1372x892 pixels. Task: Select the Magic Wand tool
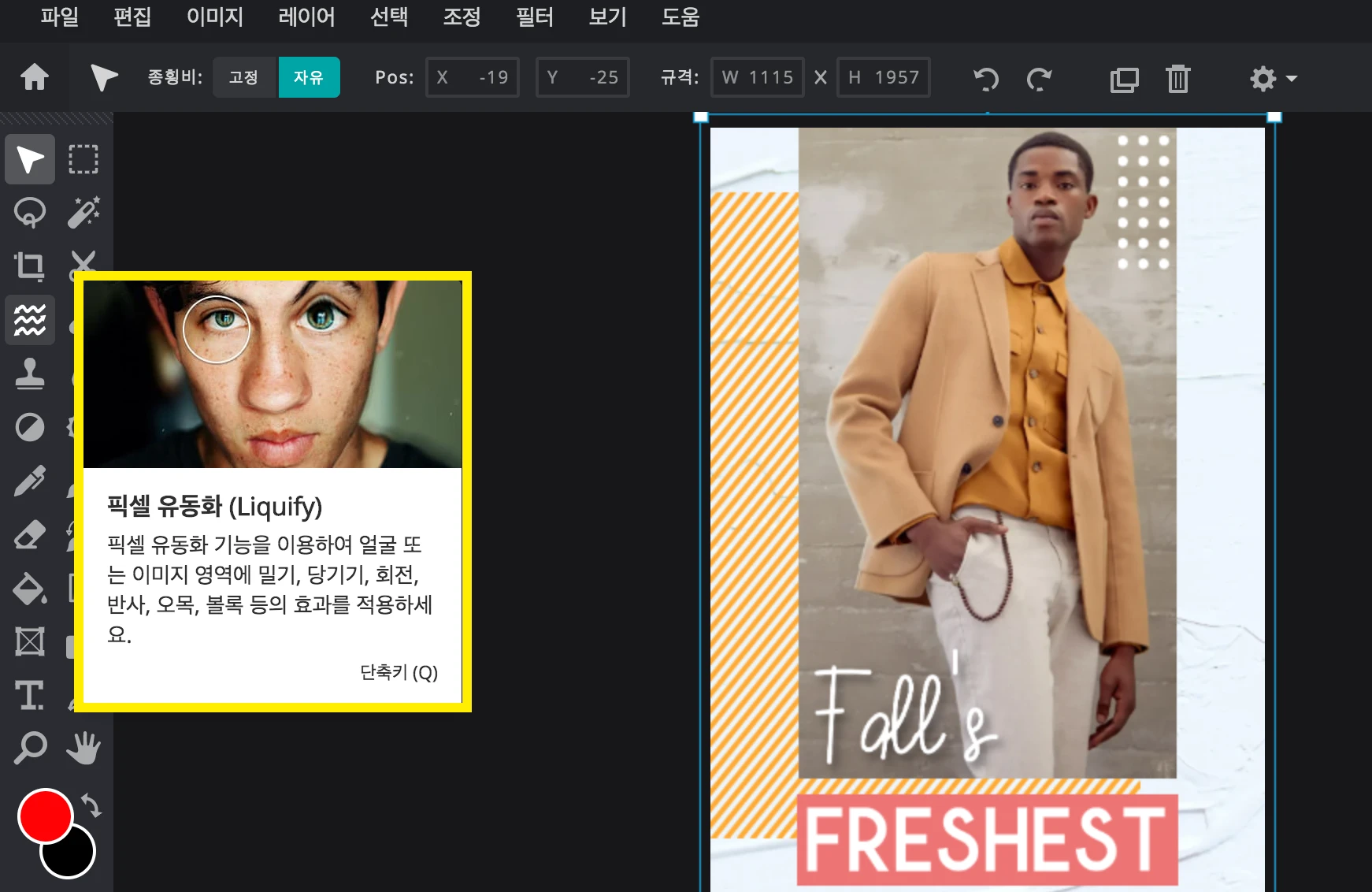coord(83,213)
